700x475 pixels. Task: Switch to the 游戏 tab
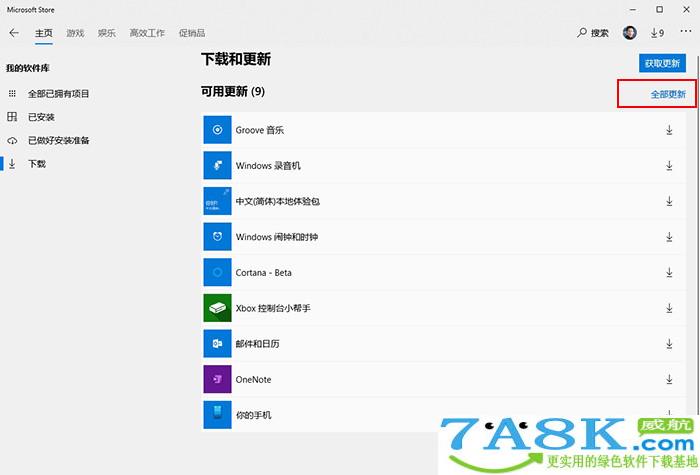point(75,33)
